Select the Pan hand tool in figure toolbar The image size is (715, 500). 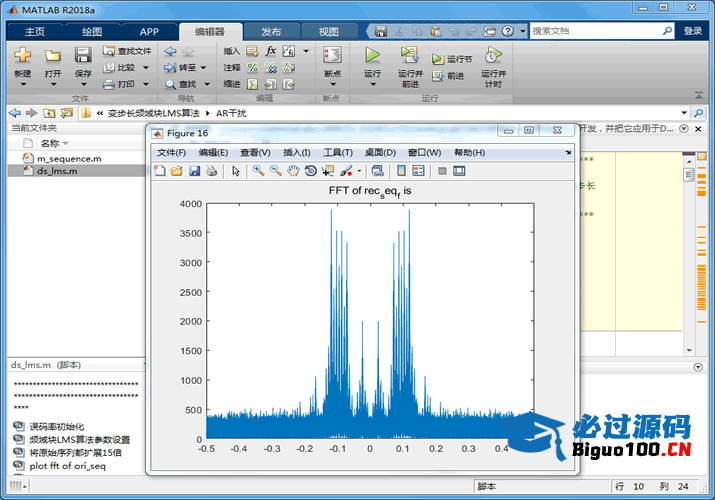point(293,171)
